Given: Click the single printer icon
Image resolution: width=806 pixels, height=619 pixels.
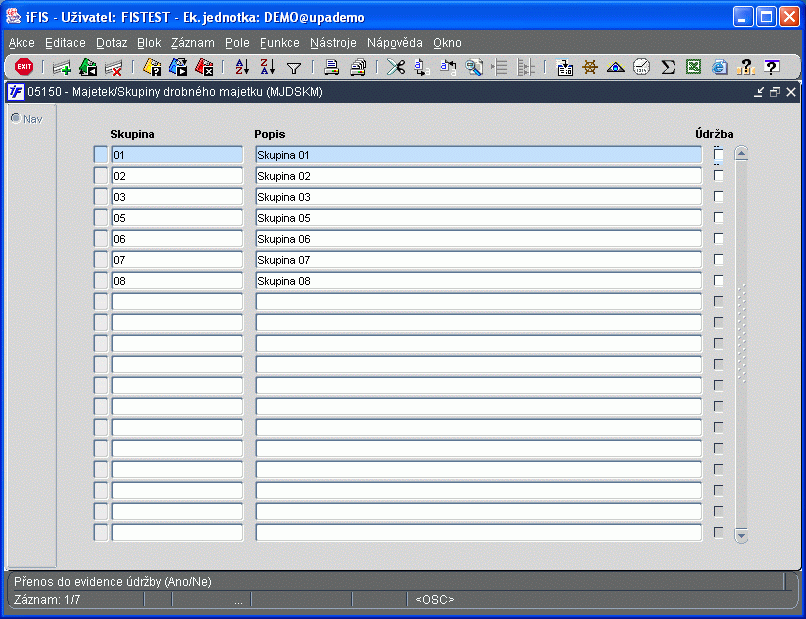Looking at the screenshot, I should [332, 67].
